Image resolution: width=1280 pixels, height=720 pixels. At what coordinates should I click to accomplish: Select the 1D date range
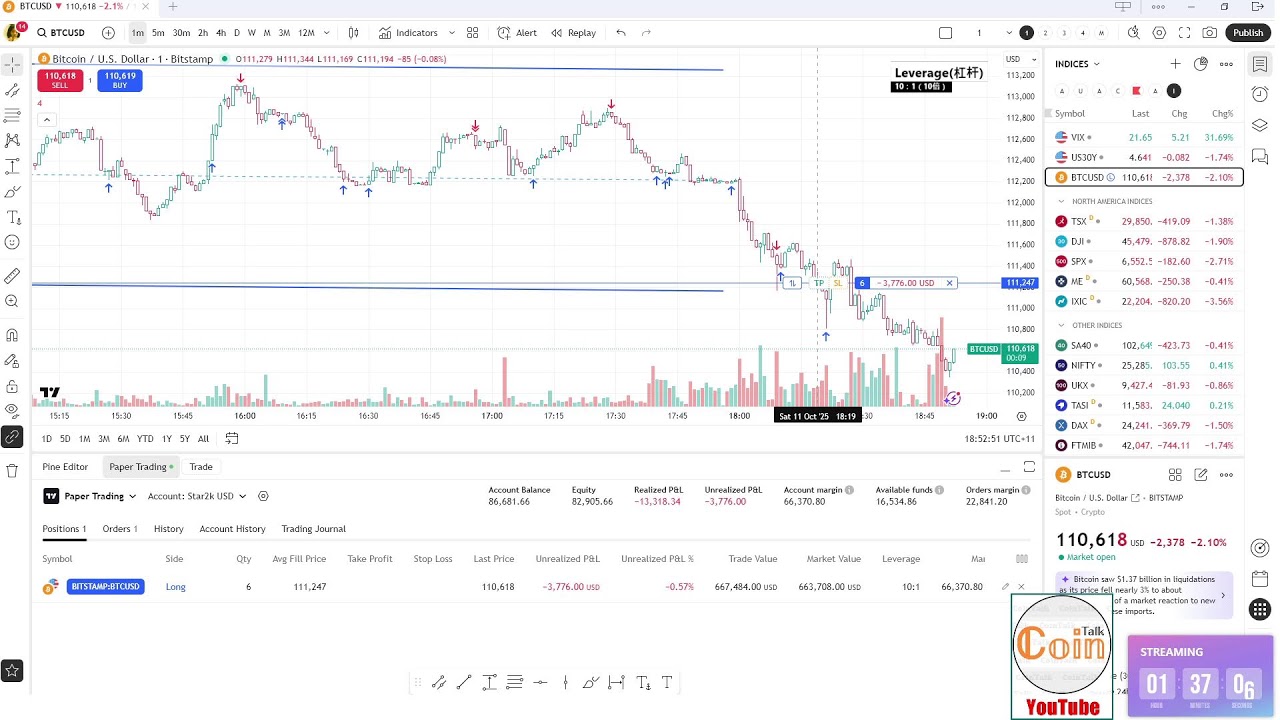pos(47,439)
